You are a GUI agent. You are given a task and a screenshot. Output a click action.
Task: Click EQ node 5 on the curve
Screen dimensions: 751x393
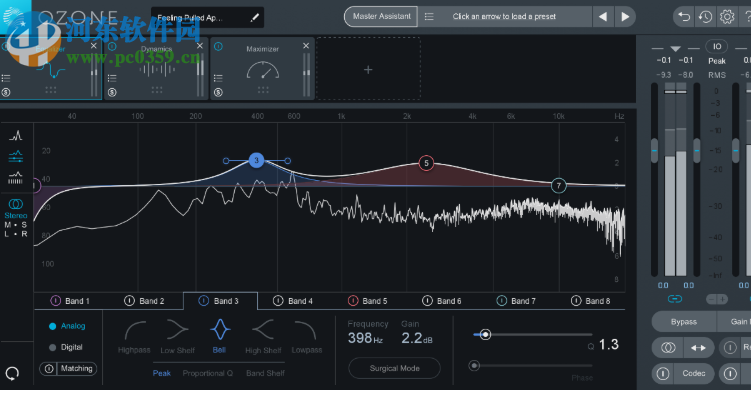click(x=426, y=163)
